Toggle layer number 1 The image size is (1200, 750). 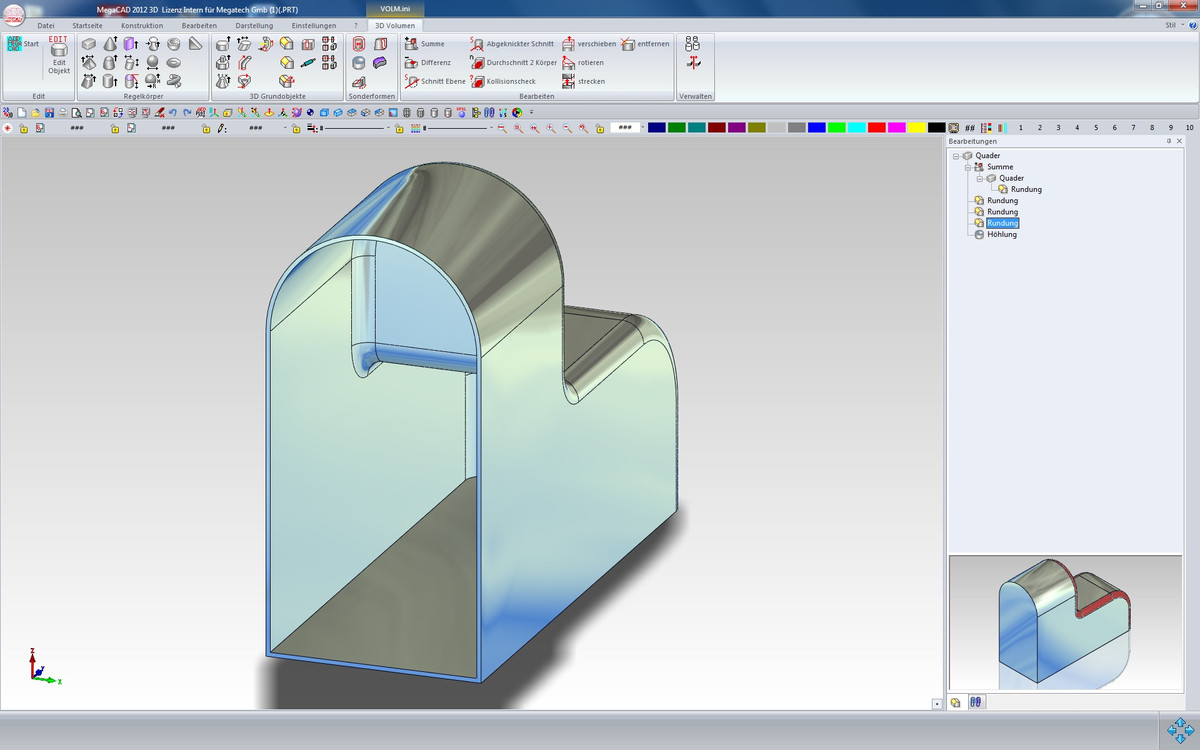(1020, 128)
